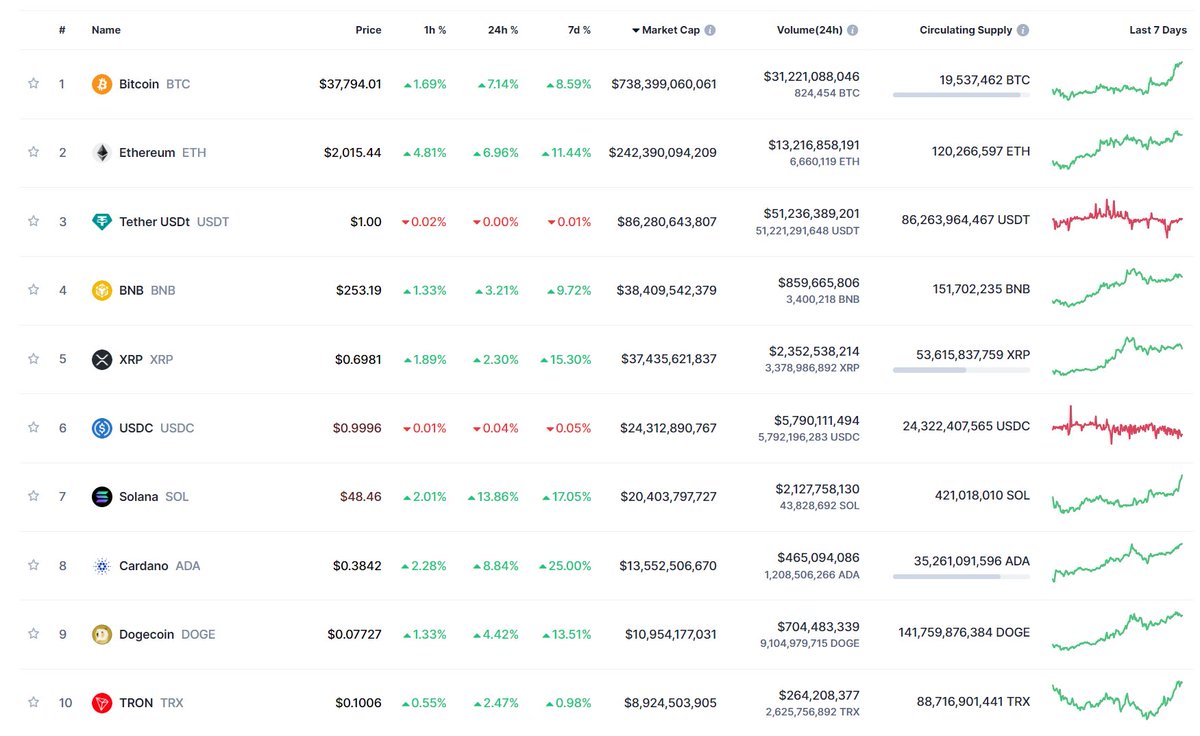
Task: Click the Solana SOL logo
Action: (x=101, y=496)
